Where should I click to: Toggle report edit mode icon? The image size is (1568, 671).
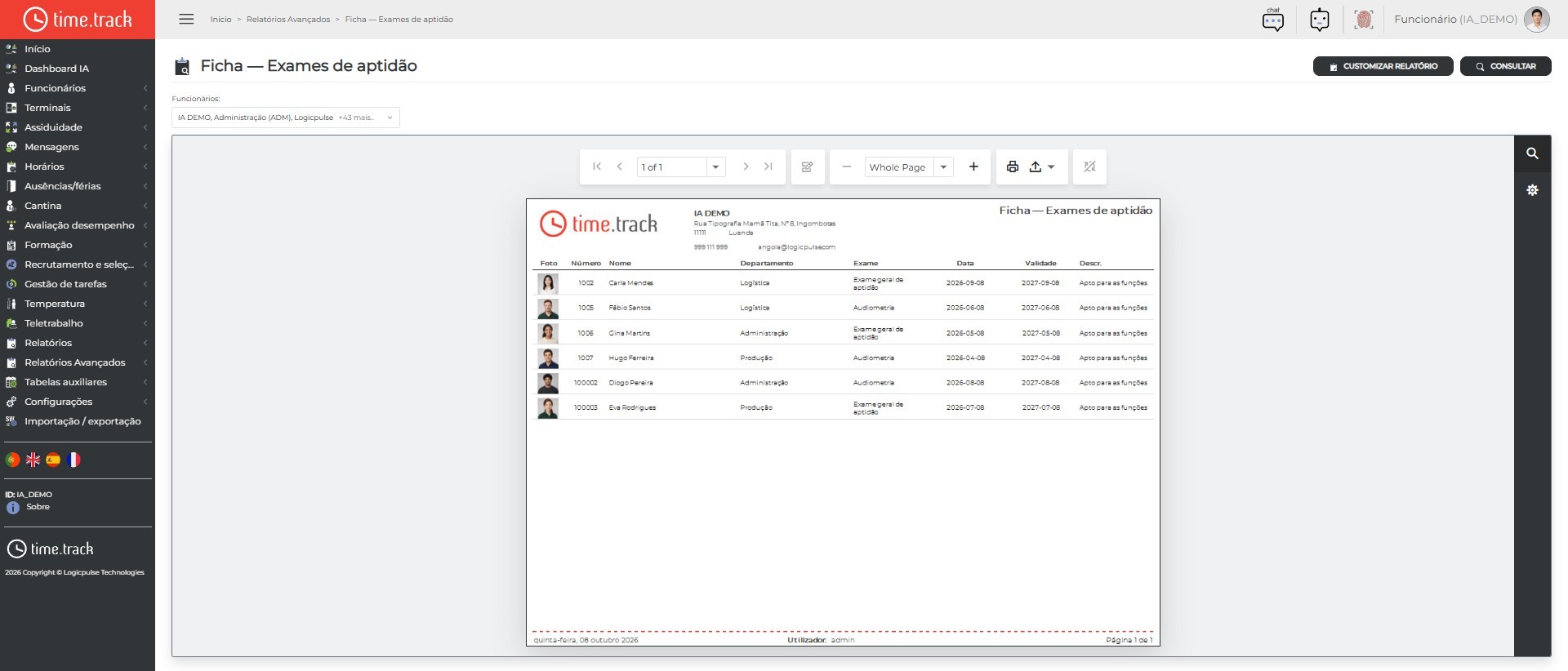pos(808,167)
